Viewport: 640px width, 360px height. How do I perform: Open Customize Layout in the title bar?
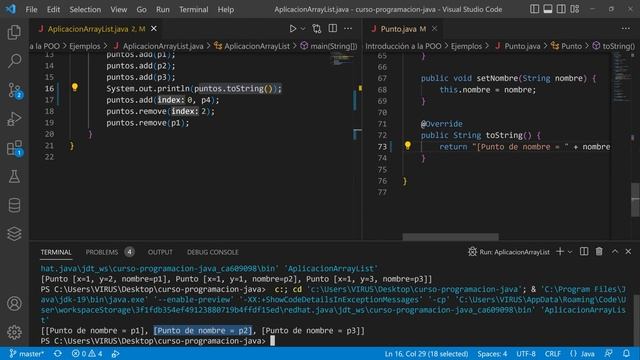575,9
